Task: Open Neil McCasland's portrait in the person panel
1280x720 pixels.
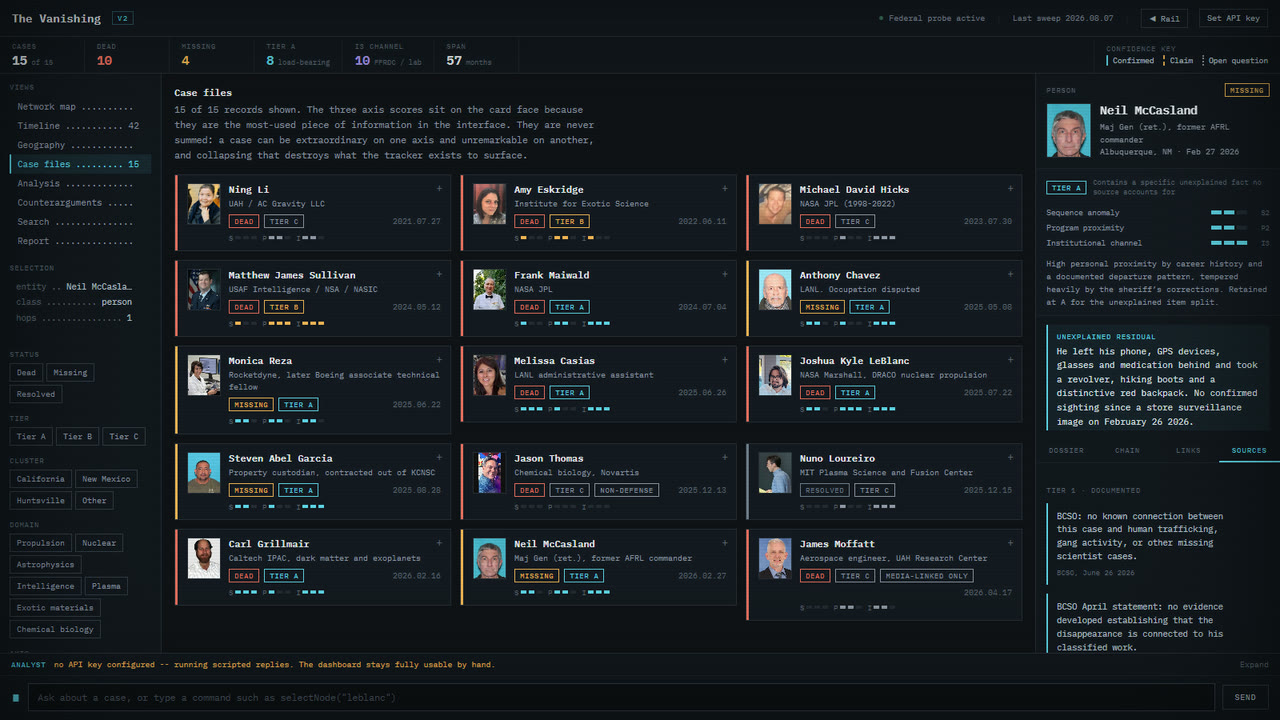Action: click(1068, 130)
